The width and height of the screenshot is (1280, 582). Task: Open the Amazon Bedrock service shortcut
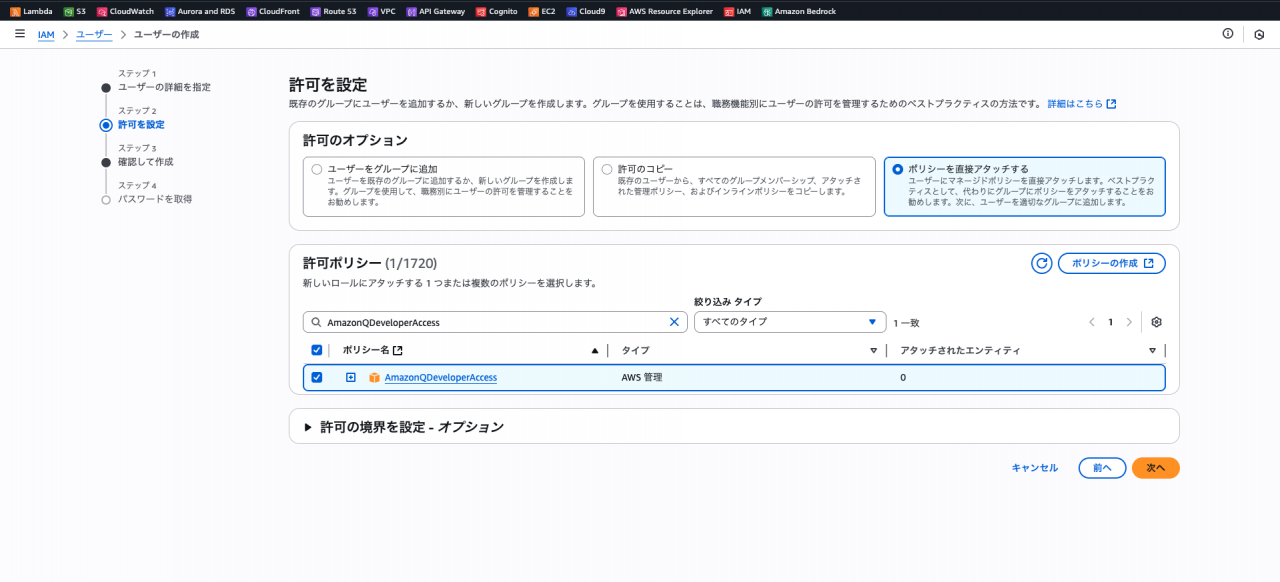coord(798,11)
